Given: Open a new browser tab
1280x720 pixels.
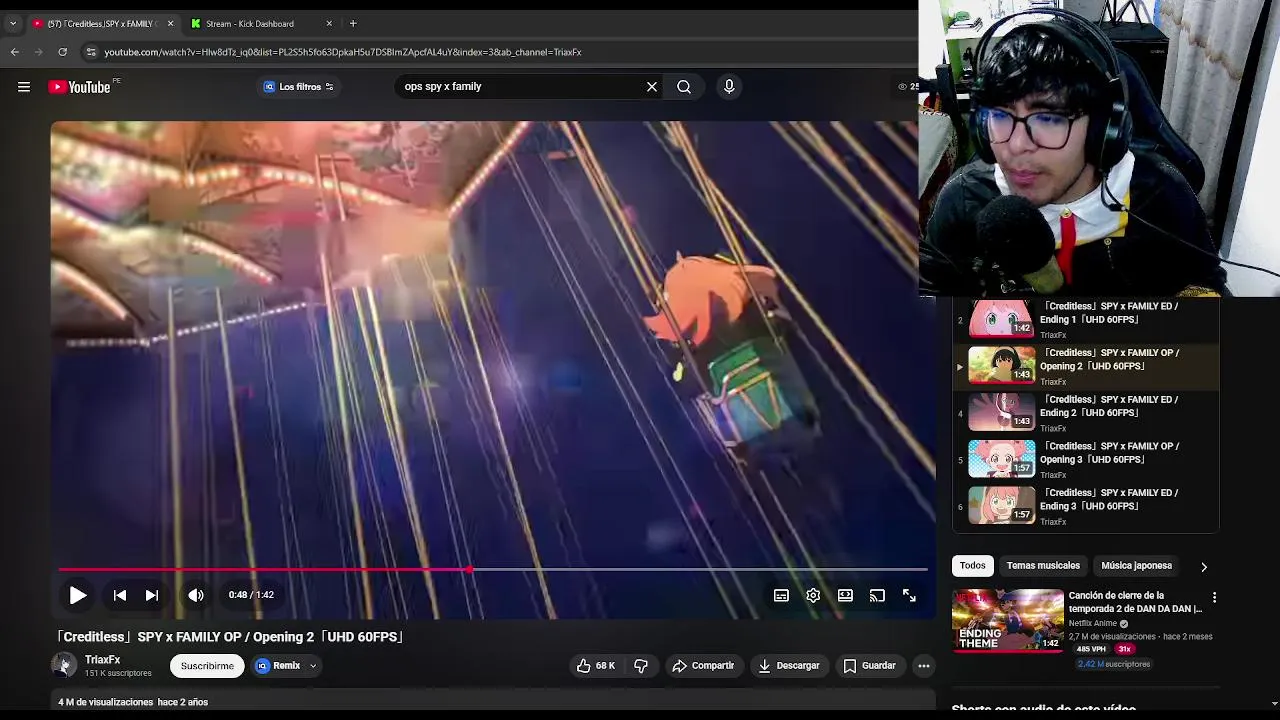Looking at the screenshot, I should pos(353,23).
